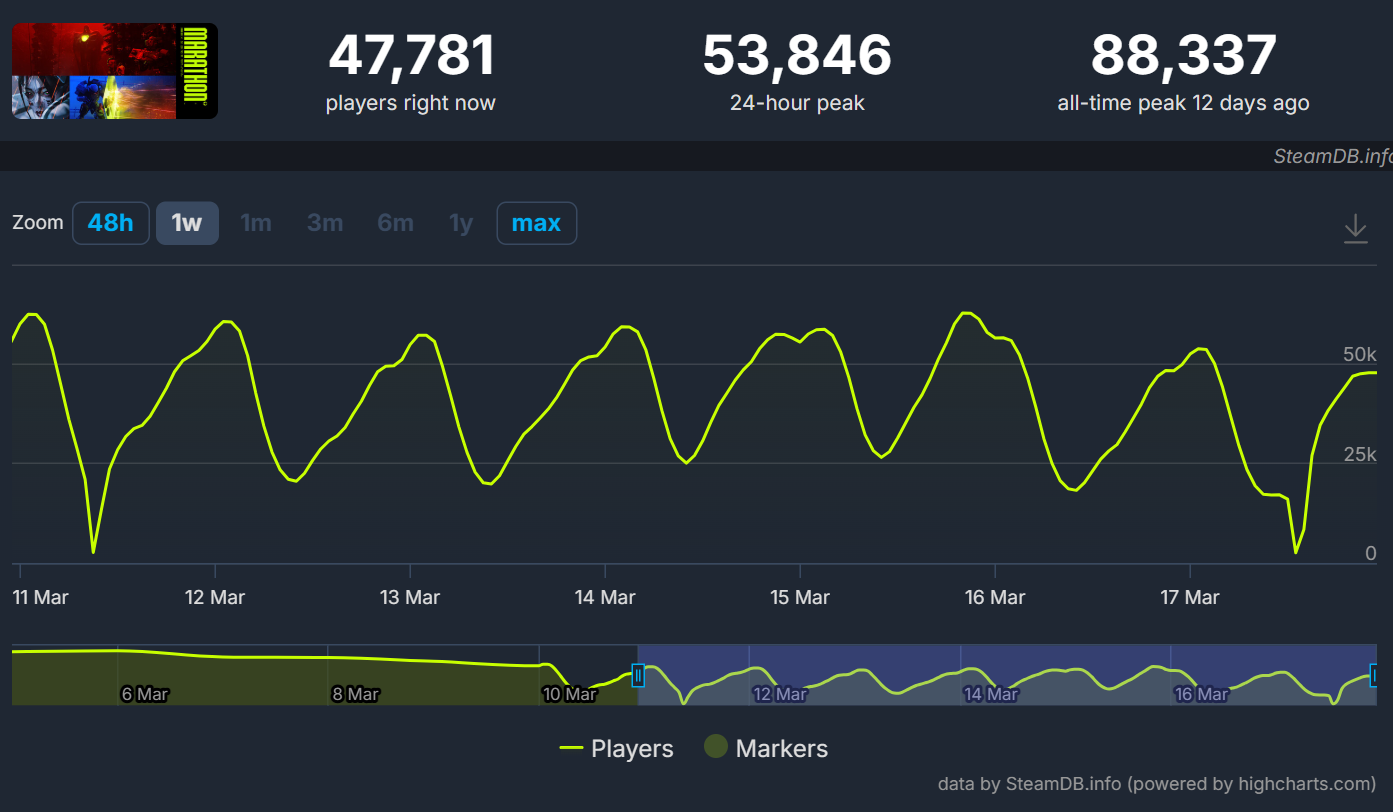
Task: Click the 47,781 players right now figure
Action: pos(411,56)
